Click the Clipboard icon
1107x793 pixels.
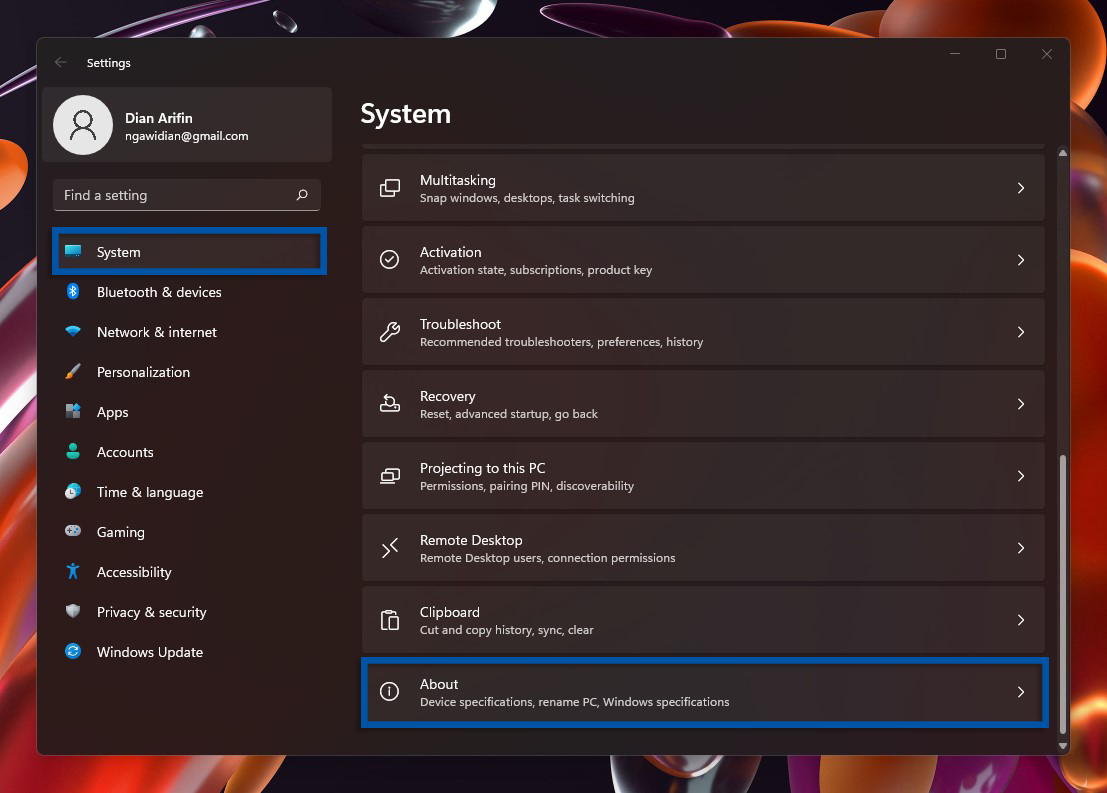(389, 620)
